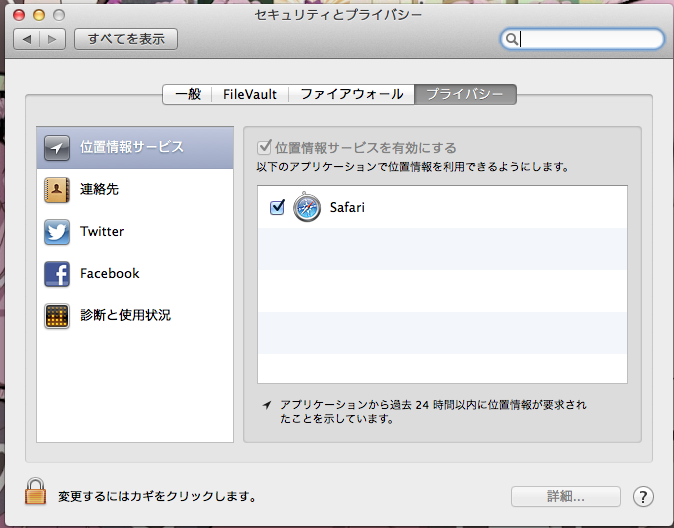
Task: Click the 位置情報サービス arrow icon in sidebar
Action: (57, 147)
